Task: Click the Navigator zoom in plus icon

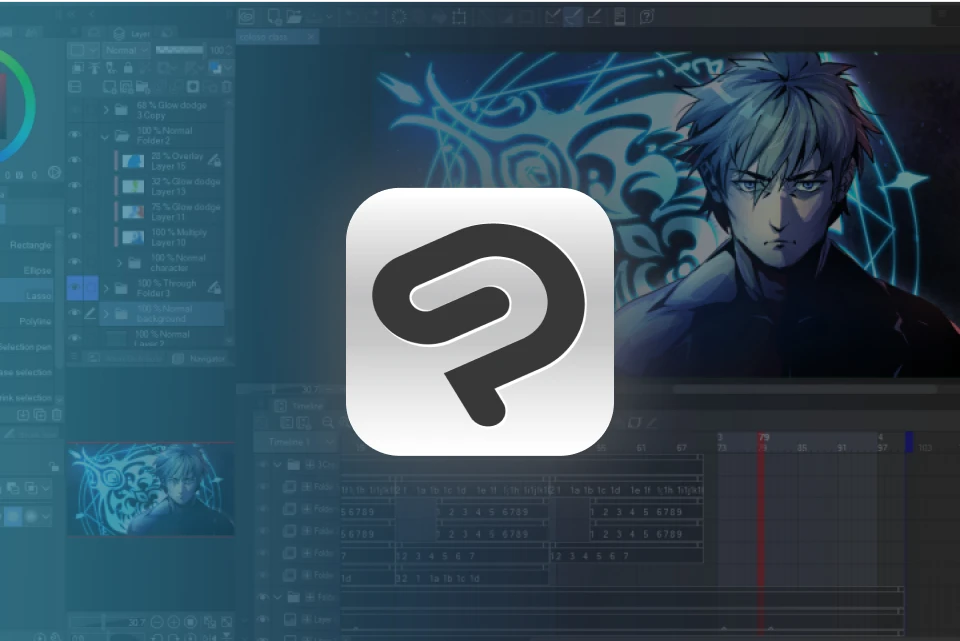Action: [x=173, y=622]
